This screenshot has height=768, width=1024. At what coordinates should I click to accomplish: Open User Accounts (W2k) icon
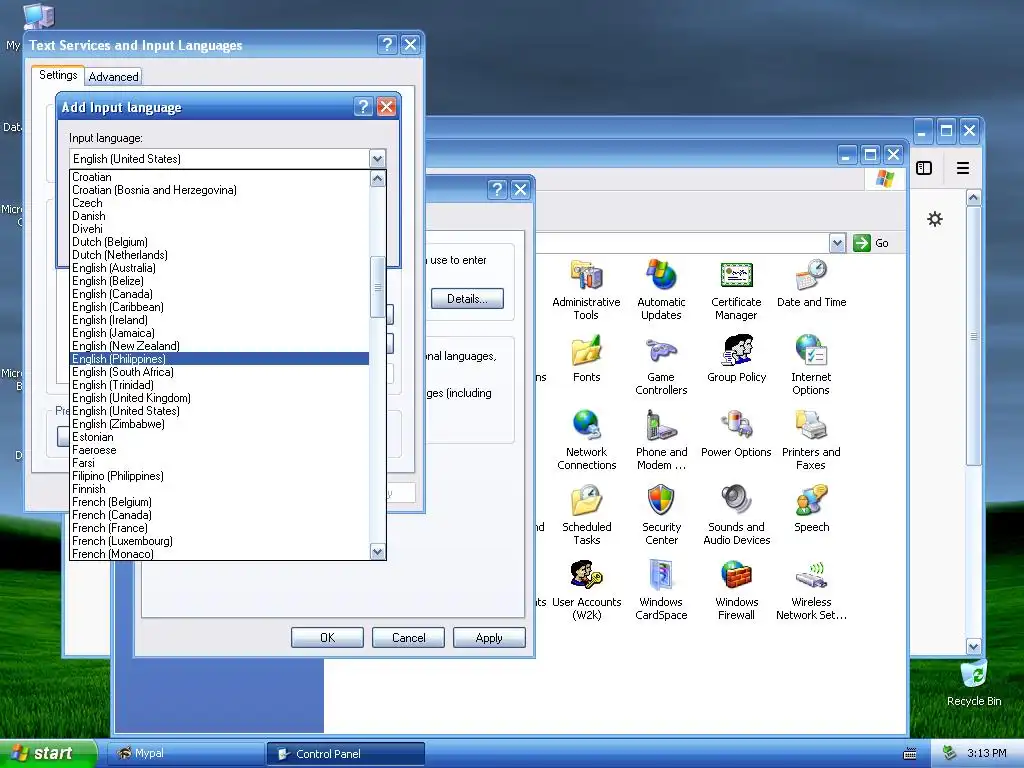tap(586, 591)
